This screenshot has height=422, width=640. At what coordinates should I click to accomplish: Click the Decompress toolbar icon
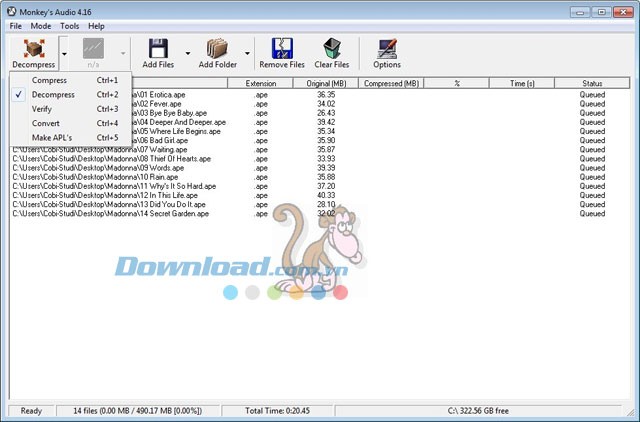33,49
